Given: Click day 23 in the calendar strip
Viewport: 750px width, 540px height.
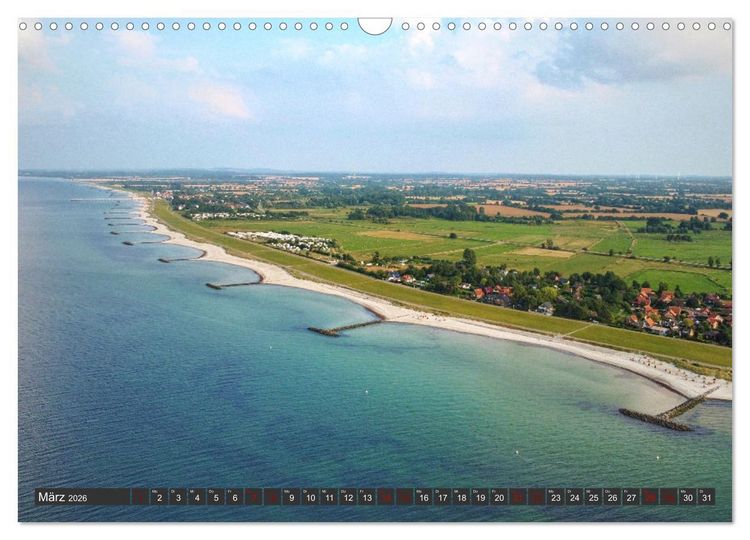Looking at the screenshot, I should [556, 496].
